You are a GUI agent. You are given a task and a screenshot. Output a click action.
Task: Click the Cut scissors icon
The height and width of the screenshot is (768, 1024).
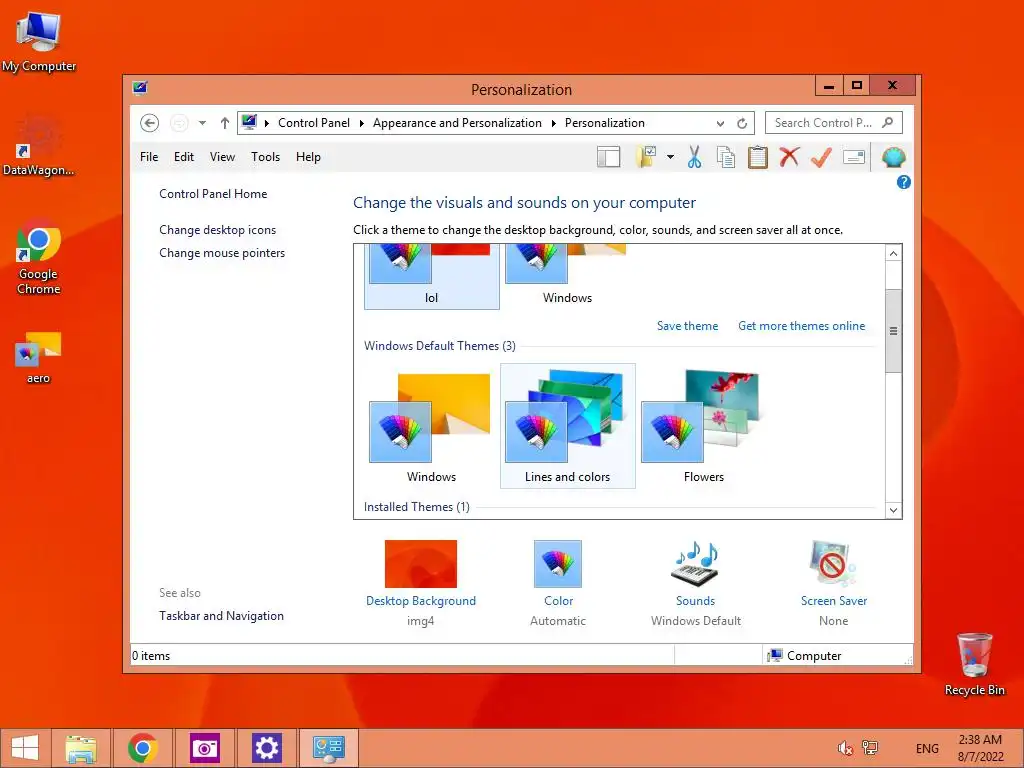click(694, 157)
